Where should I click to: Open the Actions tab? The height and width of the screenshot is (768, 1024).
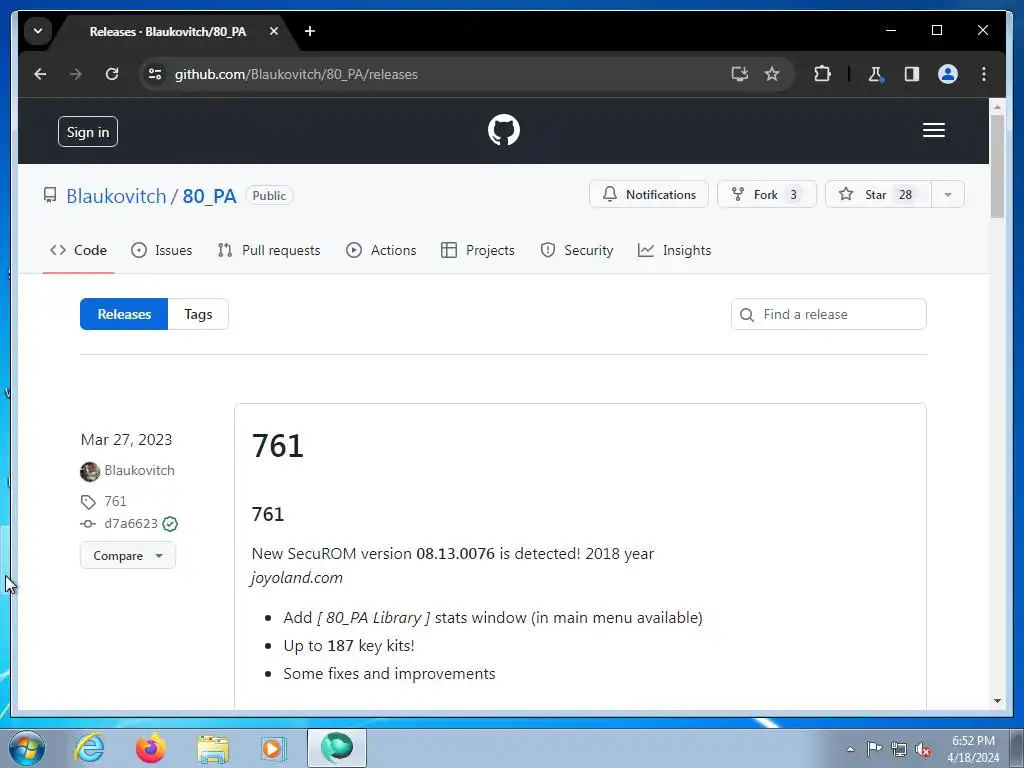[x=381, y=250]
